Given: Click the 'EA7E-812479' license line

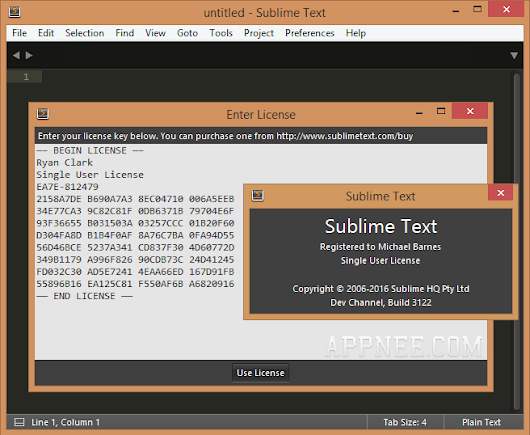Looking at the screenshot, I should (x=67, y=187).
